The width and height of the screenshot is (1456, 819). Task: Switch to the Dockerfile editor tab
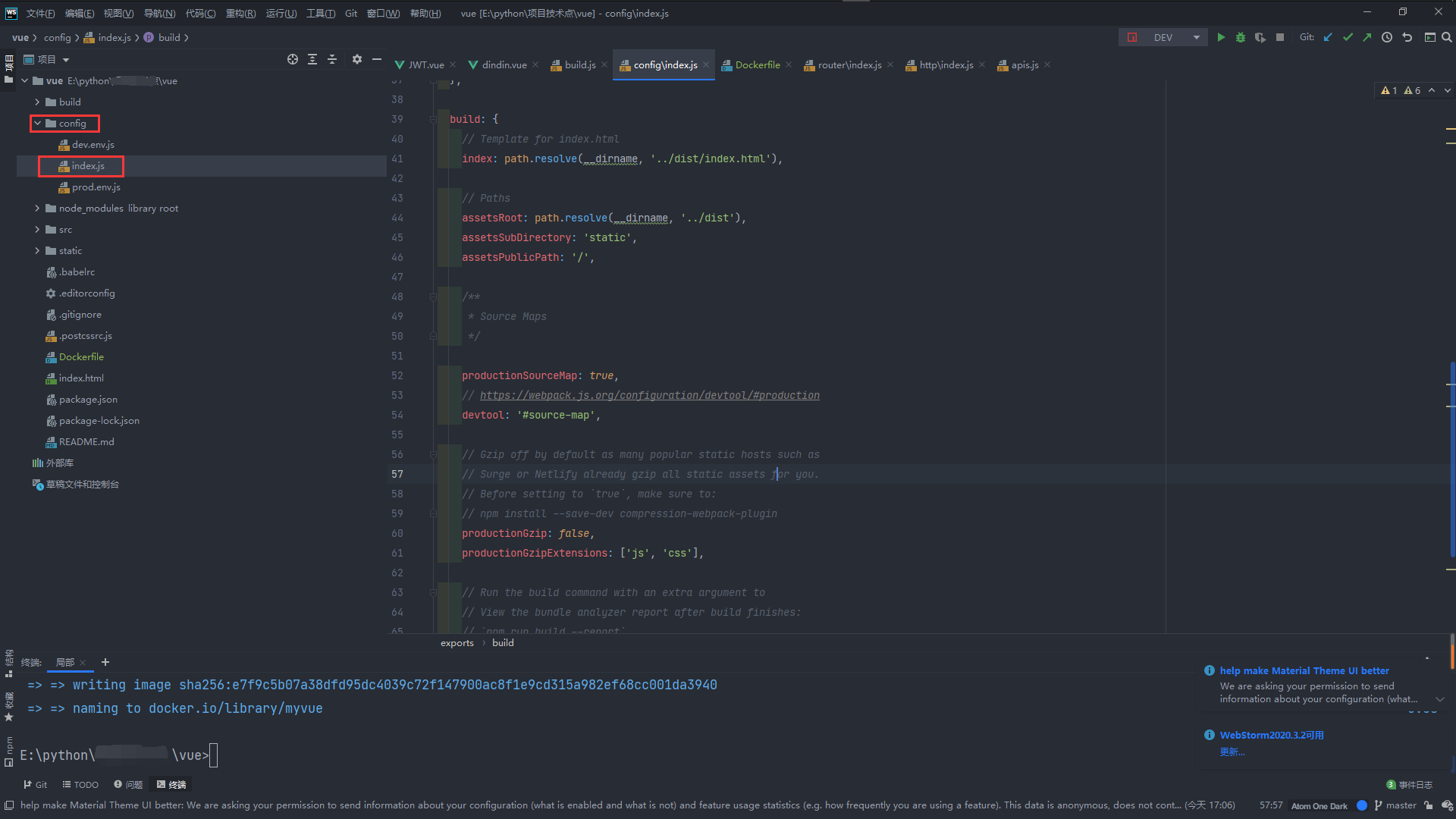(757, 64)
